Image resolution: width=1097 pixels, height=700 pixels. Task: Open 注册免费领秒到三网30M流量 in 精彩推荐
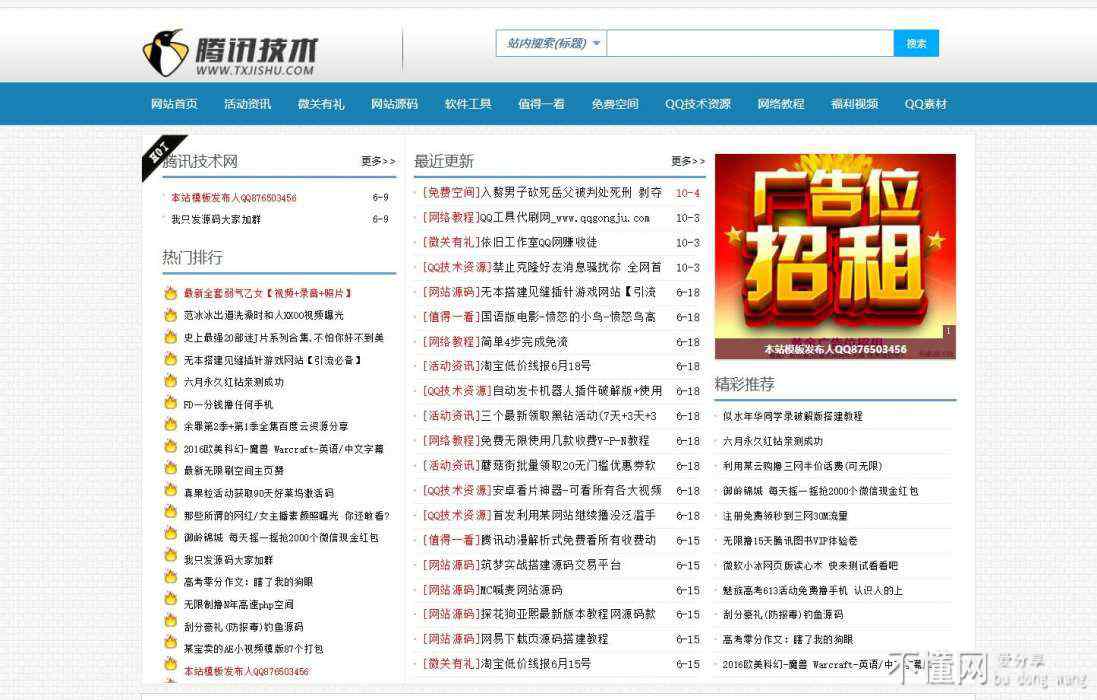point(785,516)
